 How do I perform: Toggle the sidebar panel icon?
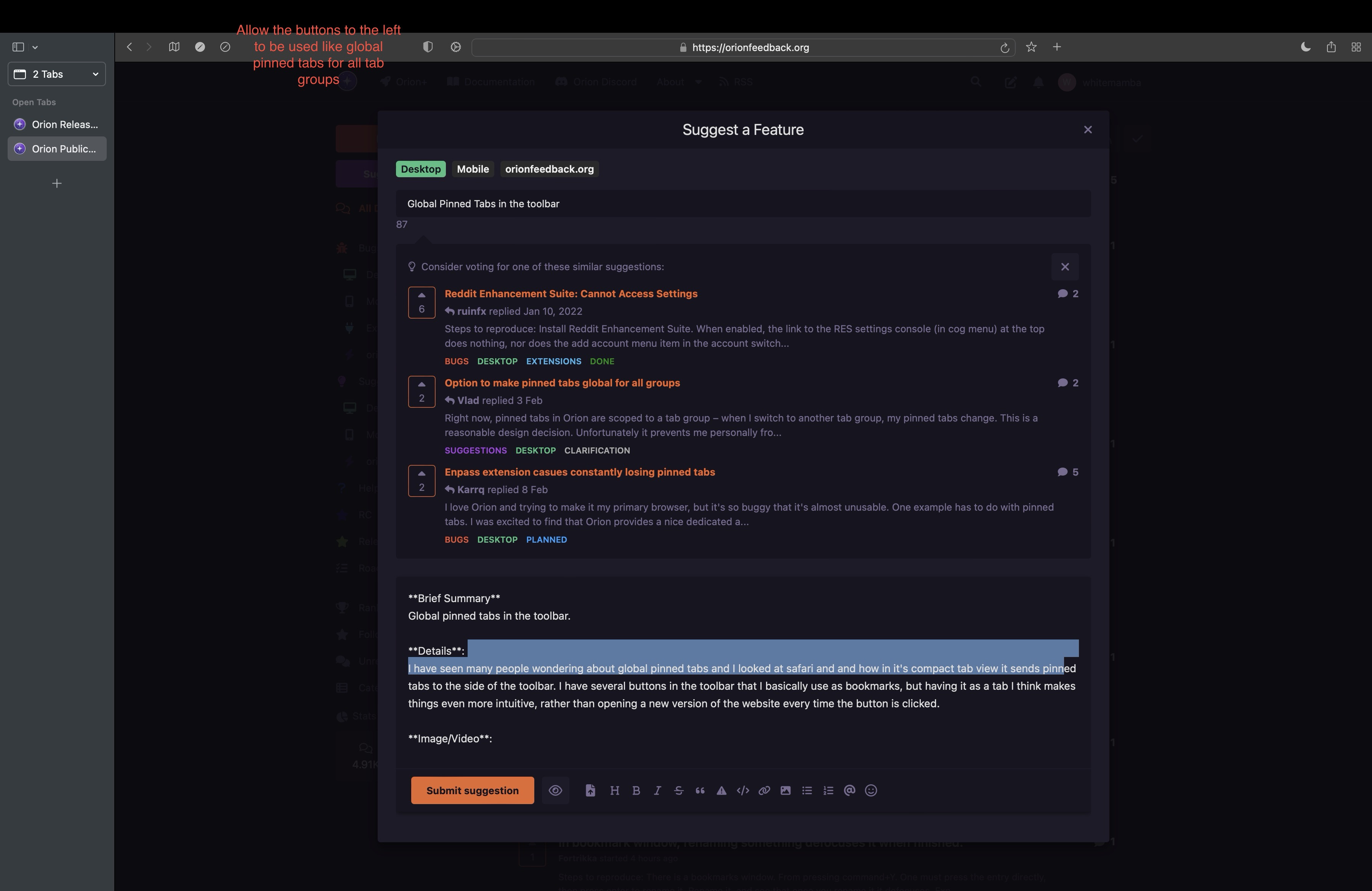(18, 47)
